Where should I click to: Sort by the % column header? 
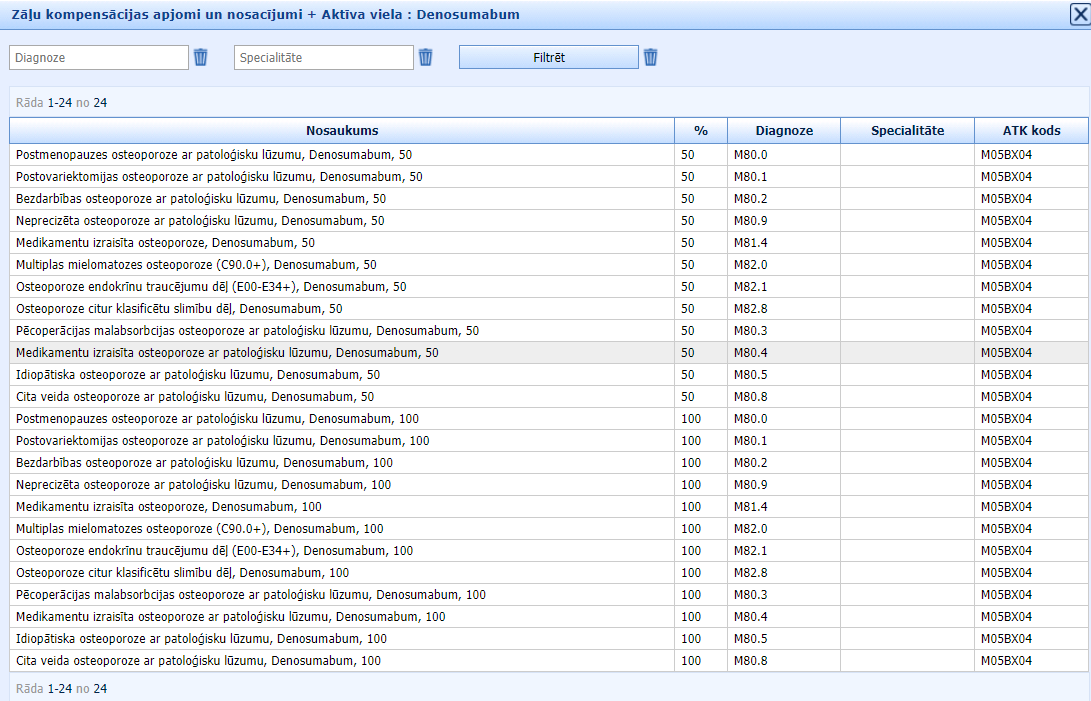700,131
